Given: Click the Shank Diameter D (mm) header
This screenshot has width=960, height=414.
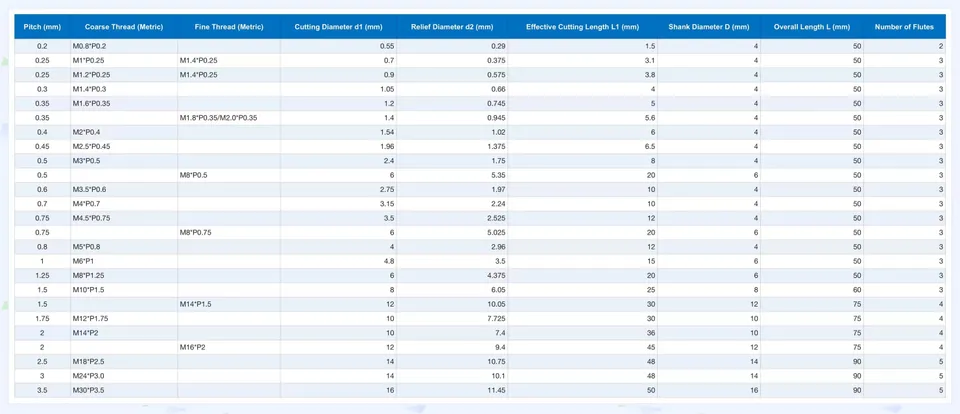Looking at the screenshot, I should [x=709, y=27].
